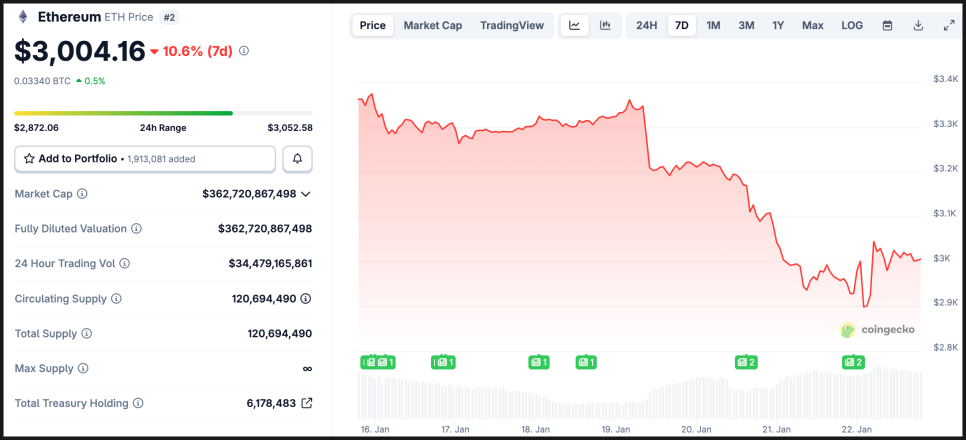This screenshot has height=440, width=966.
Task: Select the line chart view icon
Action: [574, 26]
